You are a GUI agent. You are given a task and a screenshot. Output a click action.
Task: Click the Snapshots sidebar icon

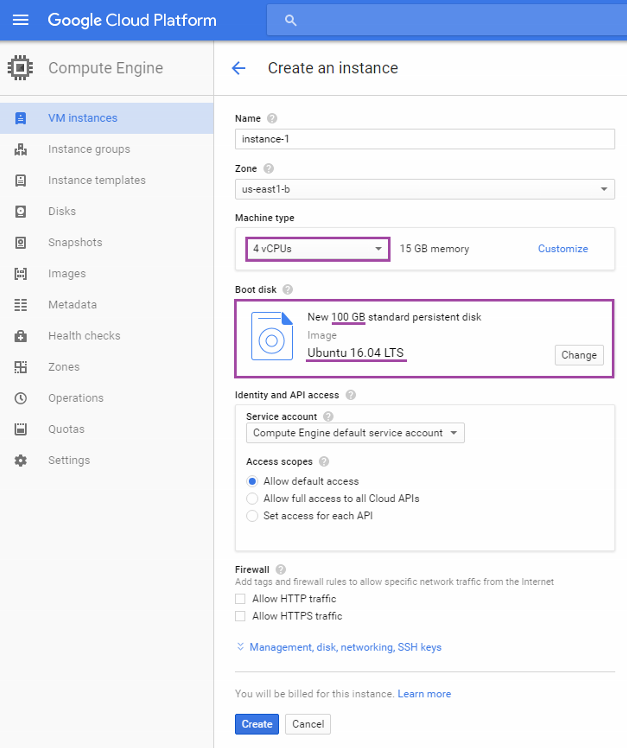pos(21,242)
